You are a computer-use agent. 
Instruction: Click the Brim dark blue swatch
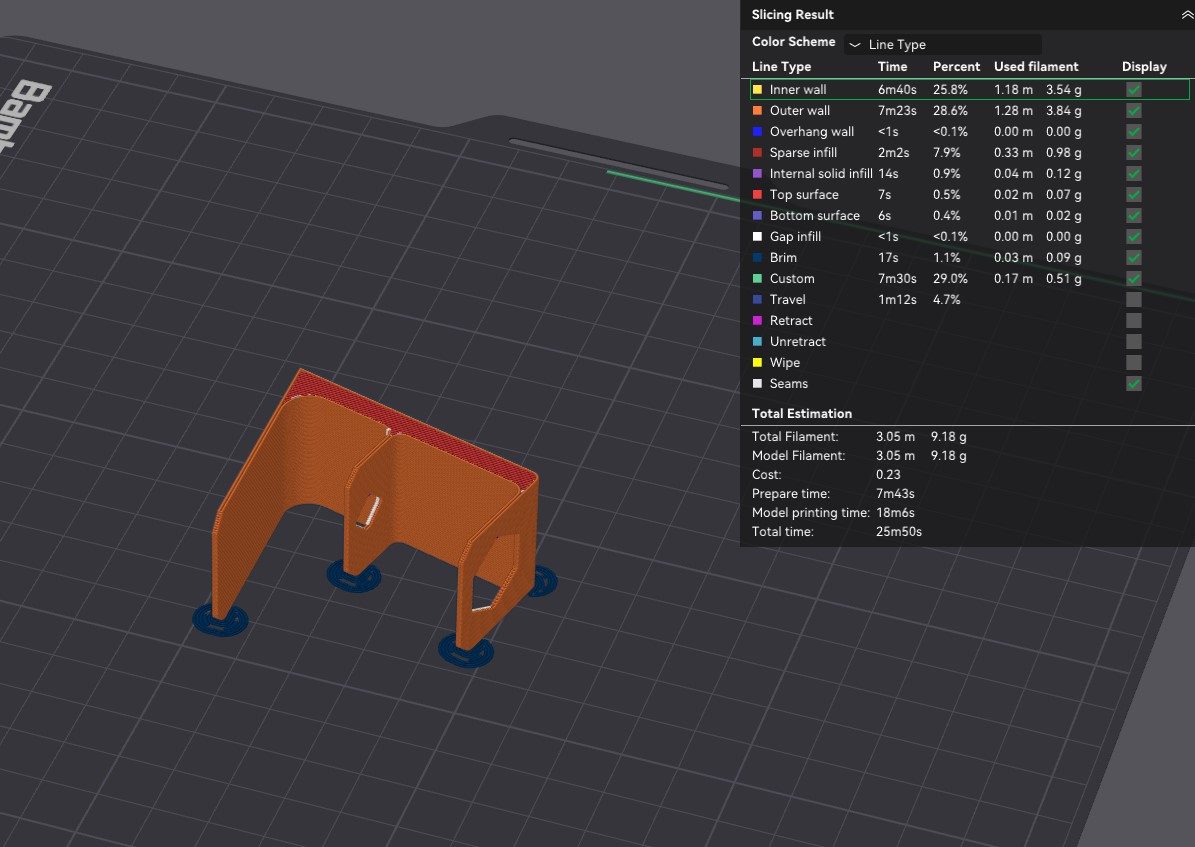tap(758, 257)
